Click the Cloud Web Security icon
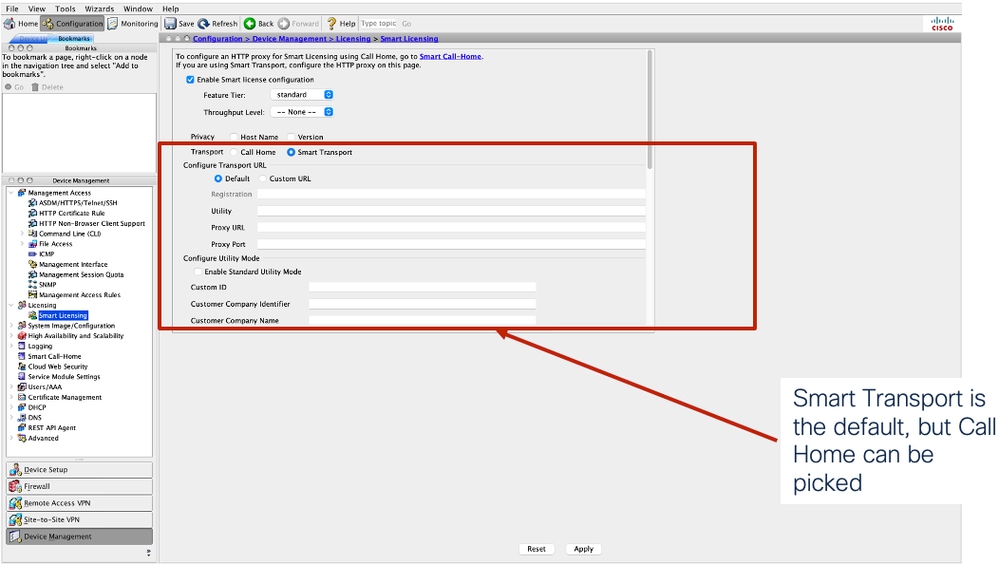The image size is (999, 564). coord(22,366)
